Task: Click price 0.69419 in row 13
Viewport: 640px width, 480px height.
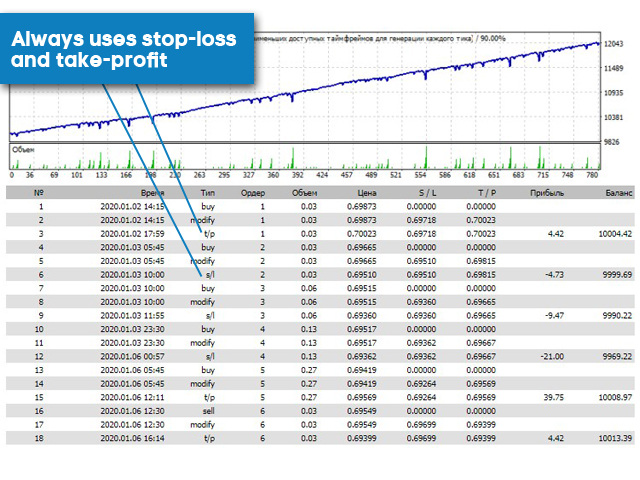Action: pyautogui.click(x=362, y=370)
